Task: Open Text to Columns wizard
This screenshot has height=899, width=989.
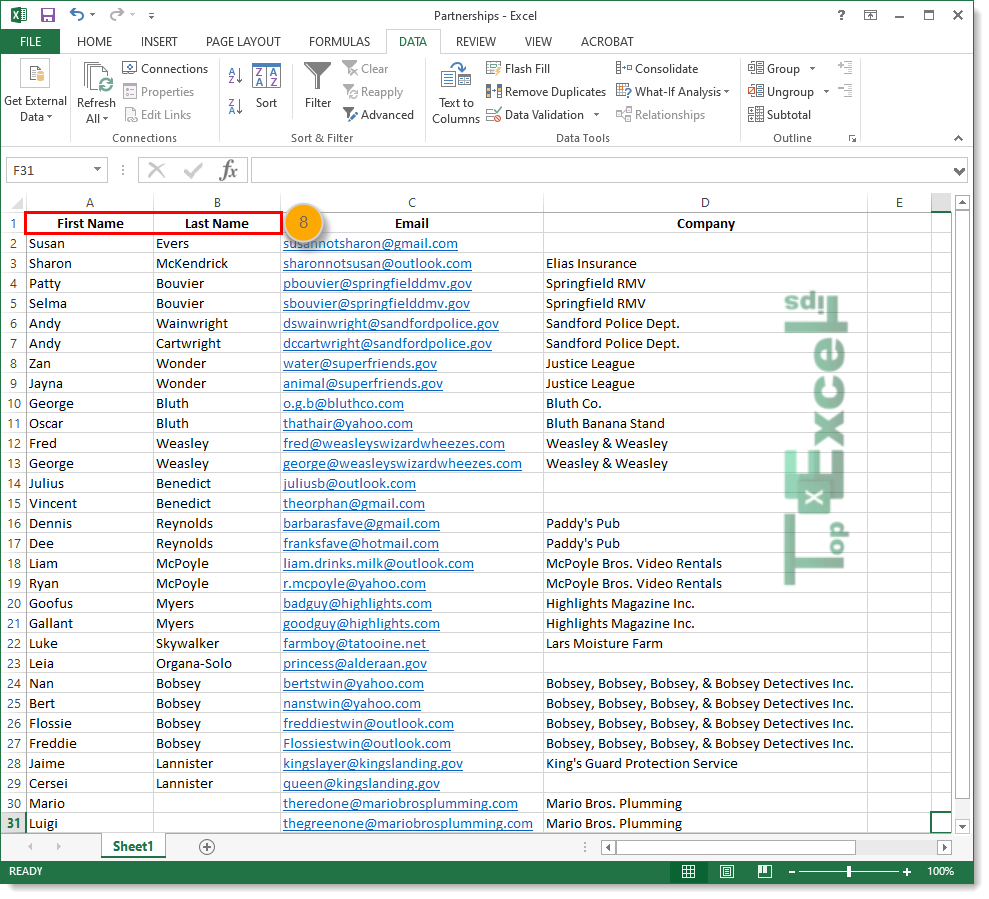Action: 456,93
